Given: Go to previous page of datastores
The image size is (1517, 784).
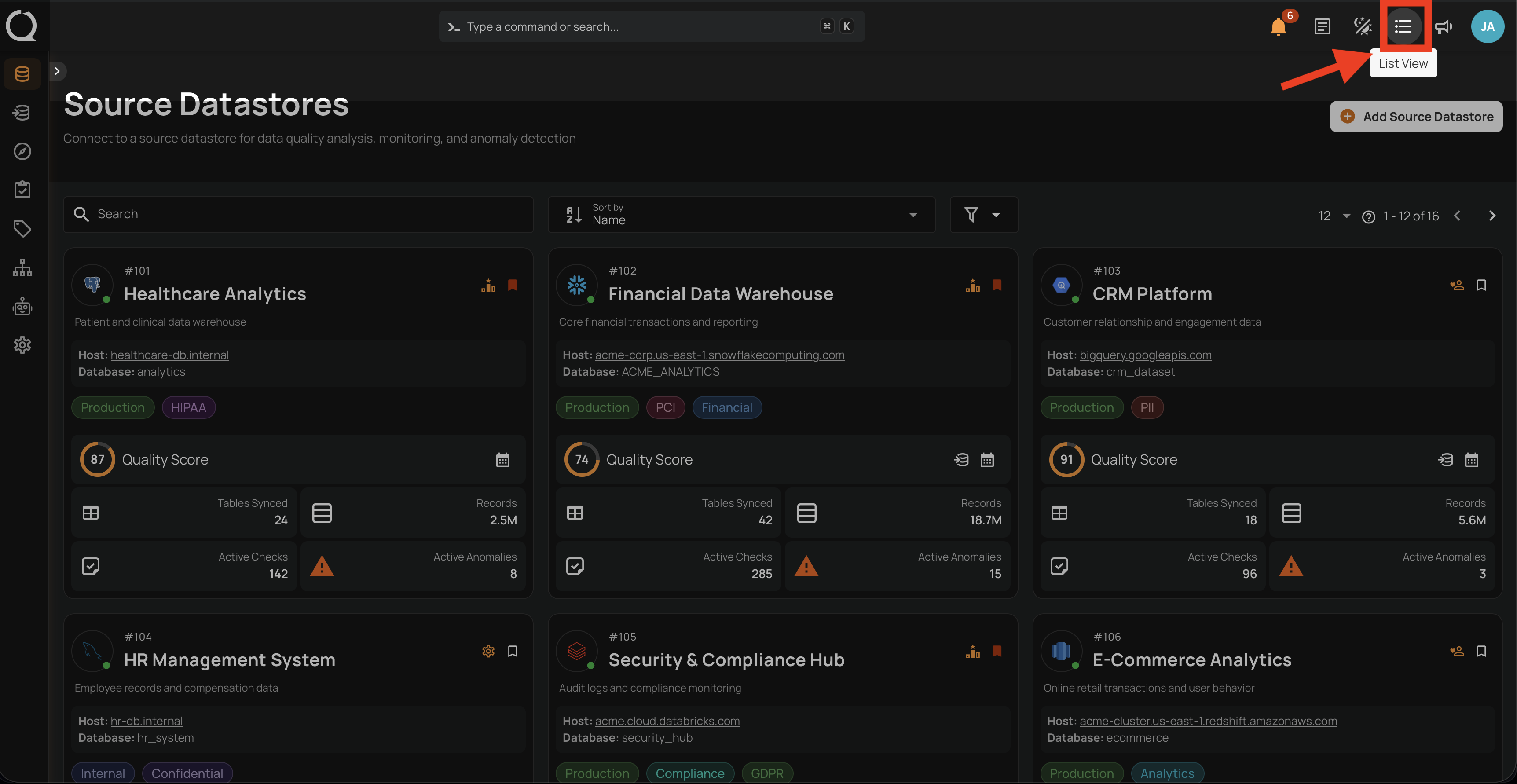Looking at the screenshot, I should [x=1457, y=216].
